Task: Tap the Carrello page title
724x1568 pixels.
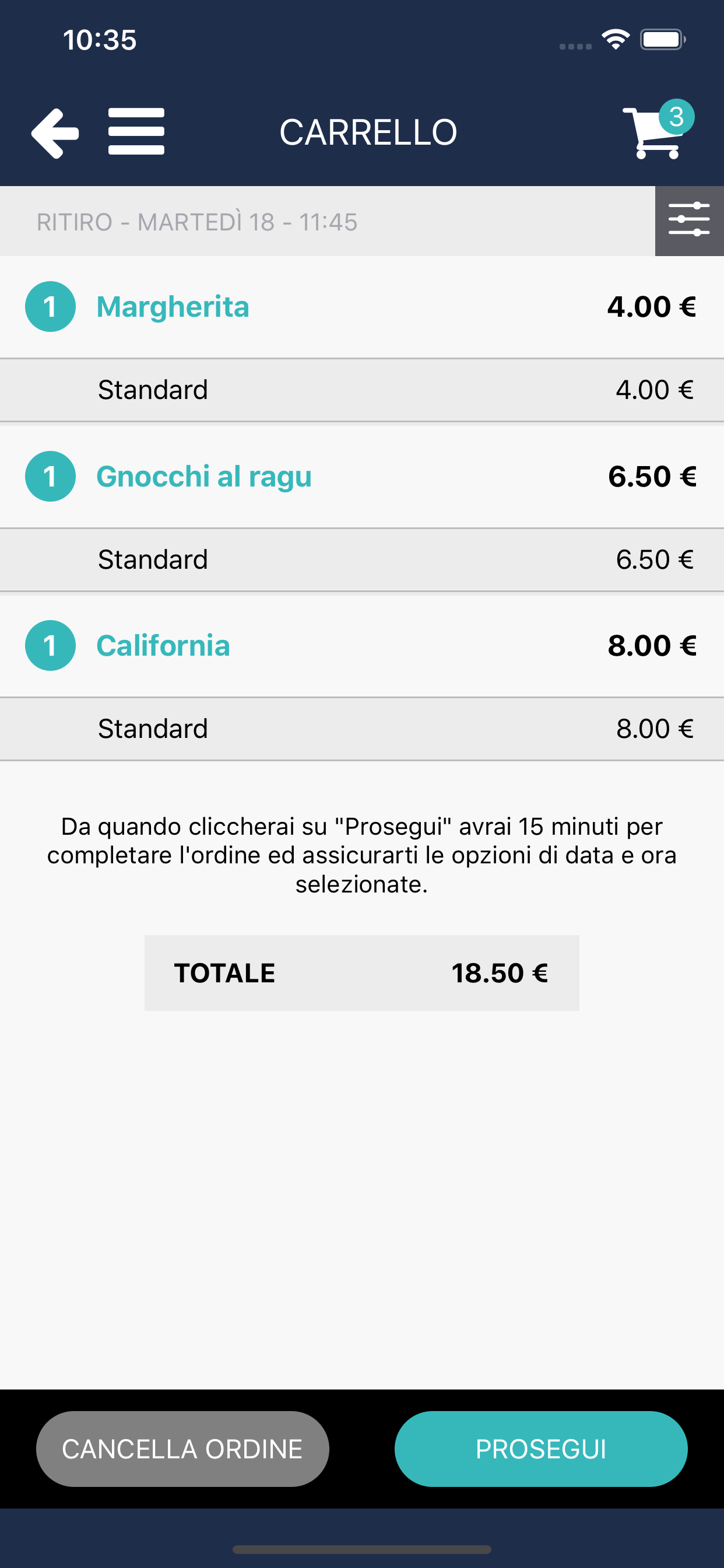Action: tap(368, 132)
